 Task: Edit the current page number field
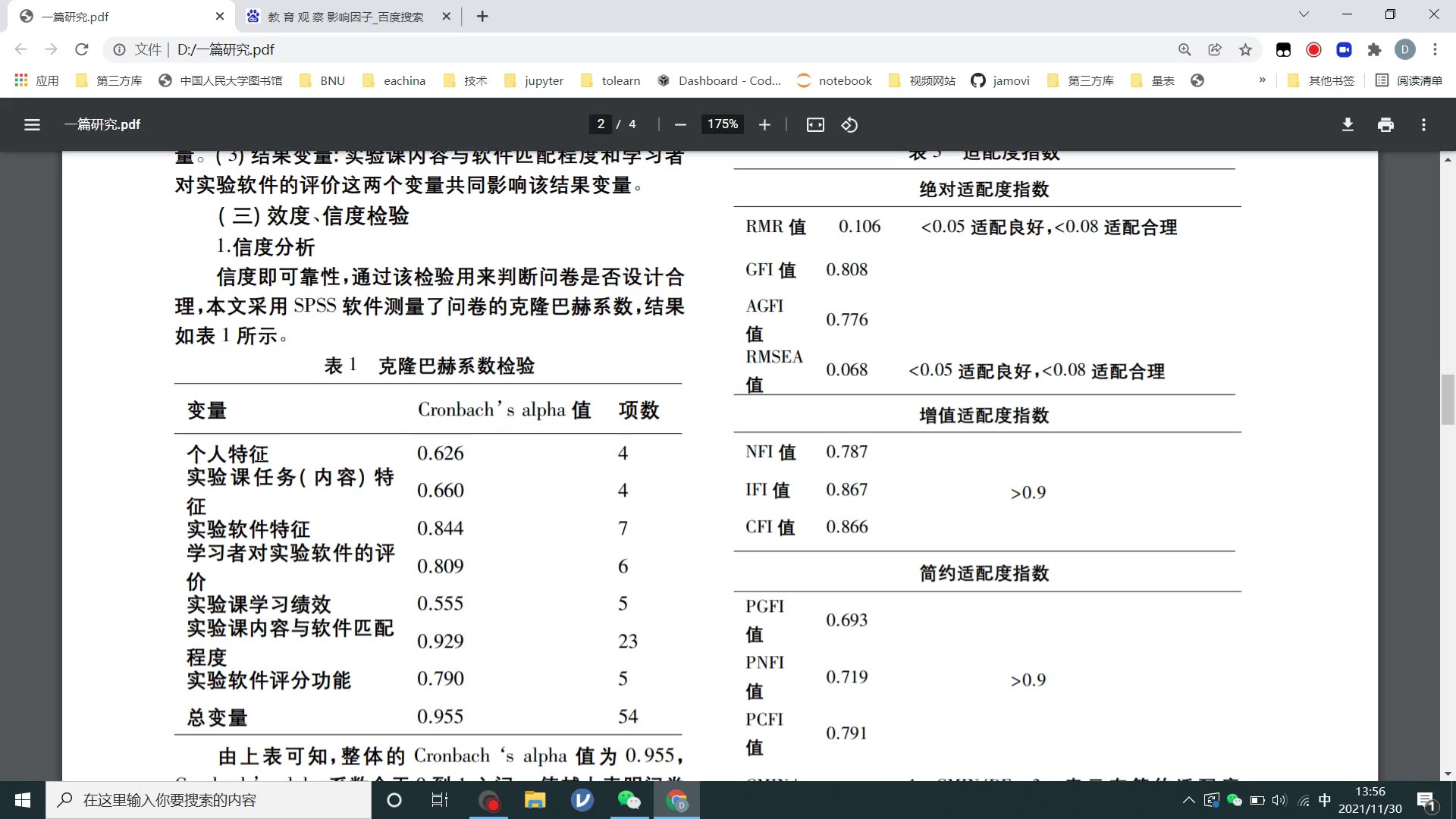pyautogui.click(x=601, y=124)
